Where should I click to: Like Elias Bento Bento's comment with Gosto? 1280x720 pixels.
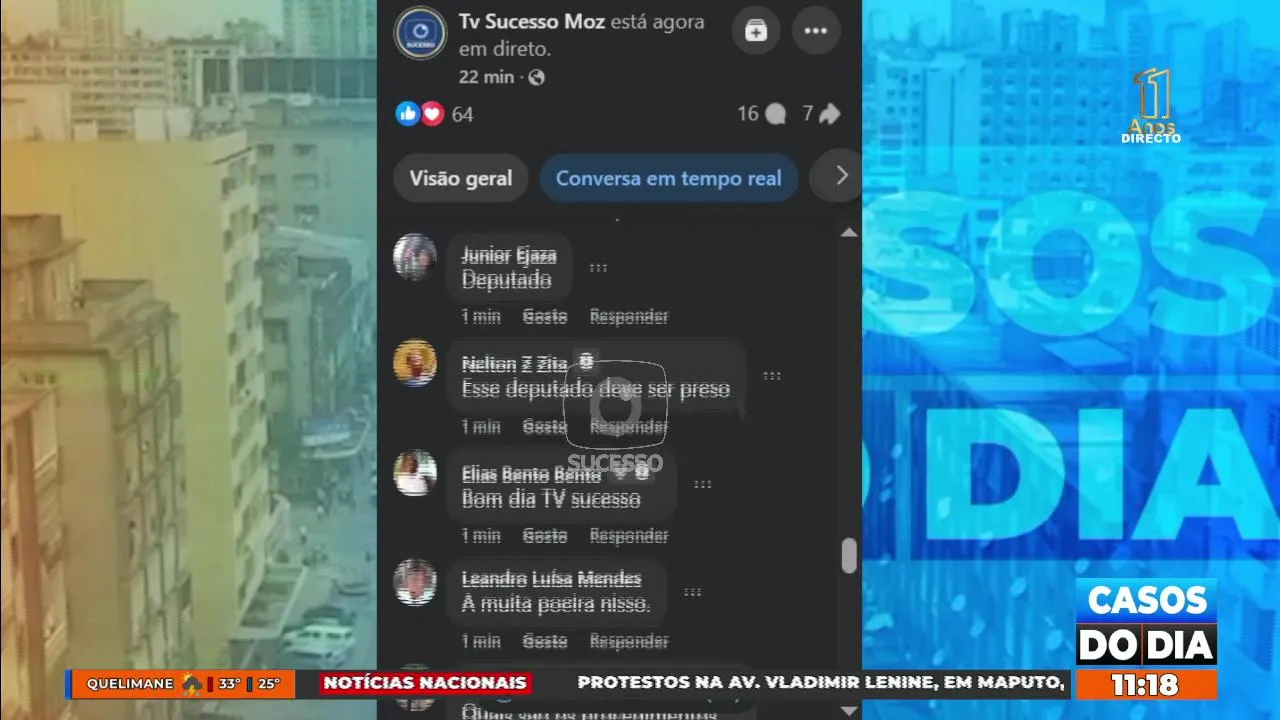point(545,536)
